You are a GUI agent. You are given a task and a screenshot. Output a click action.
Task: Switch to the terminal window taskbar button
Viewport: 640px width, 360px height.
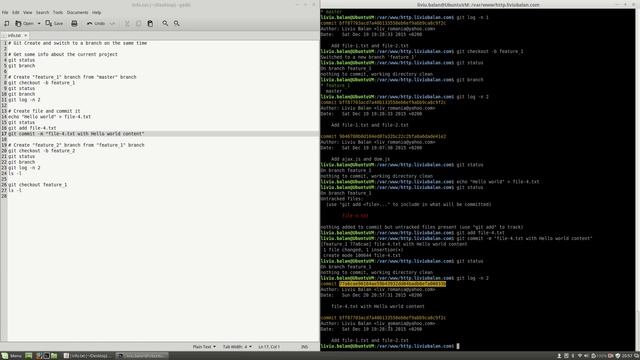click(142, 356)
